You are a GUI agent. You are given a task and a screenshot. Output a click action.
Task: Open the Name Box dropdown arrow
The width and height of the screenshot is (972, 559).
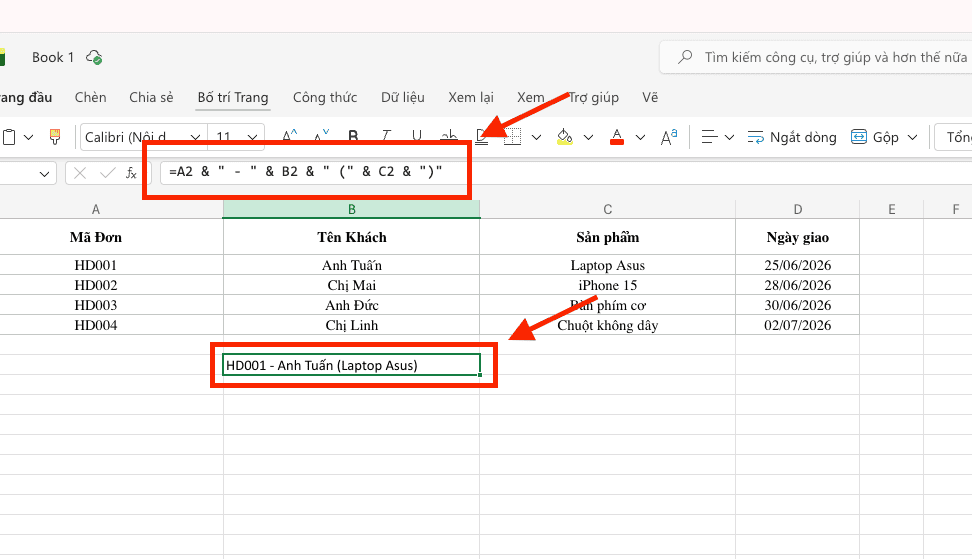[44, 174]
